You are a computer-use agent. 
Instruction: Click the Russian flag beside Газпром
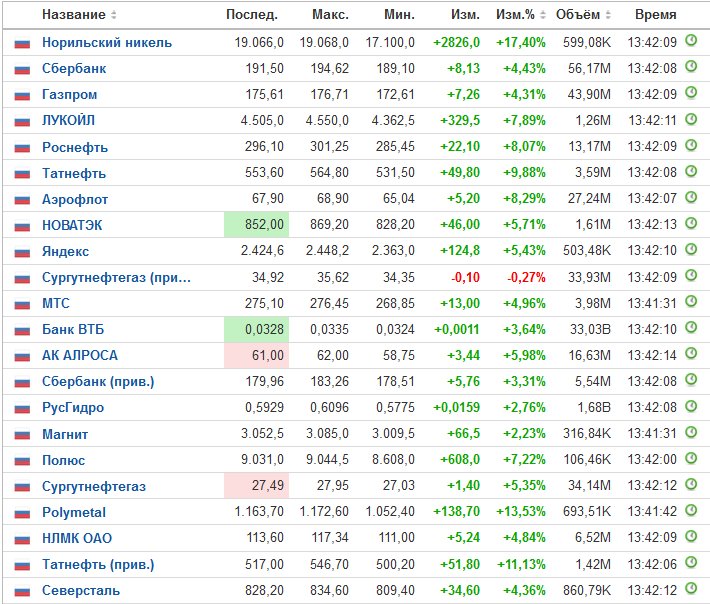(22, 96)
